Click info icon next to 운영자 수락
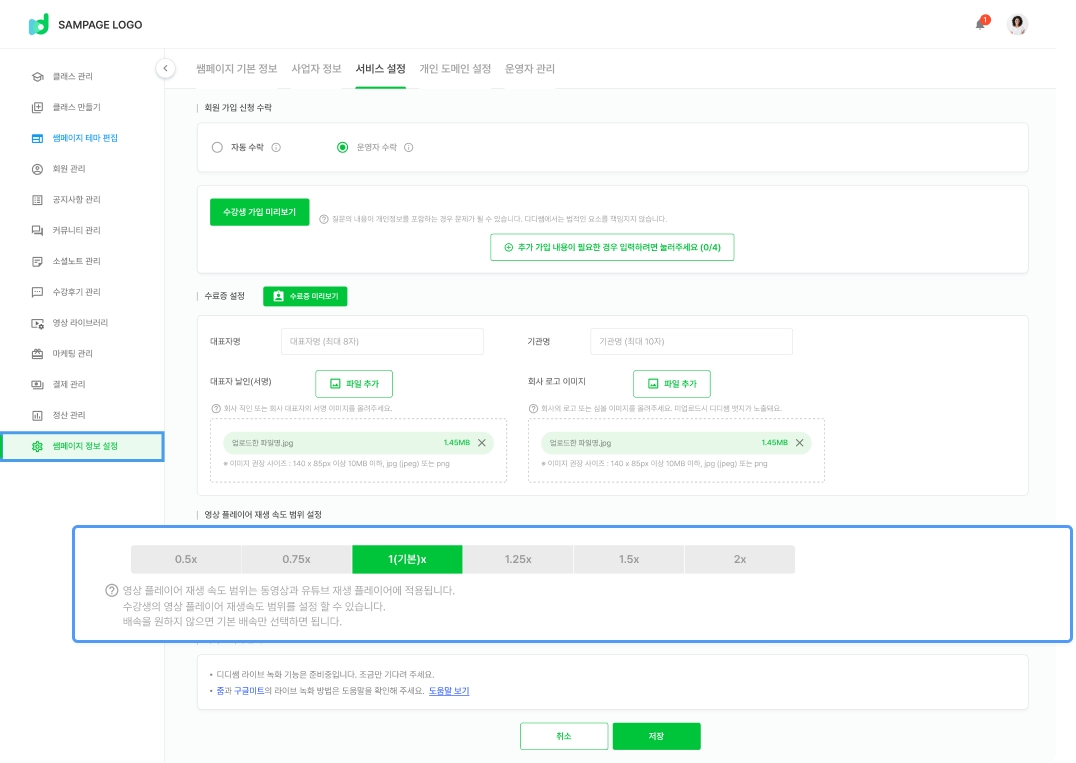1076x763 pixels. pos(409,147)
